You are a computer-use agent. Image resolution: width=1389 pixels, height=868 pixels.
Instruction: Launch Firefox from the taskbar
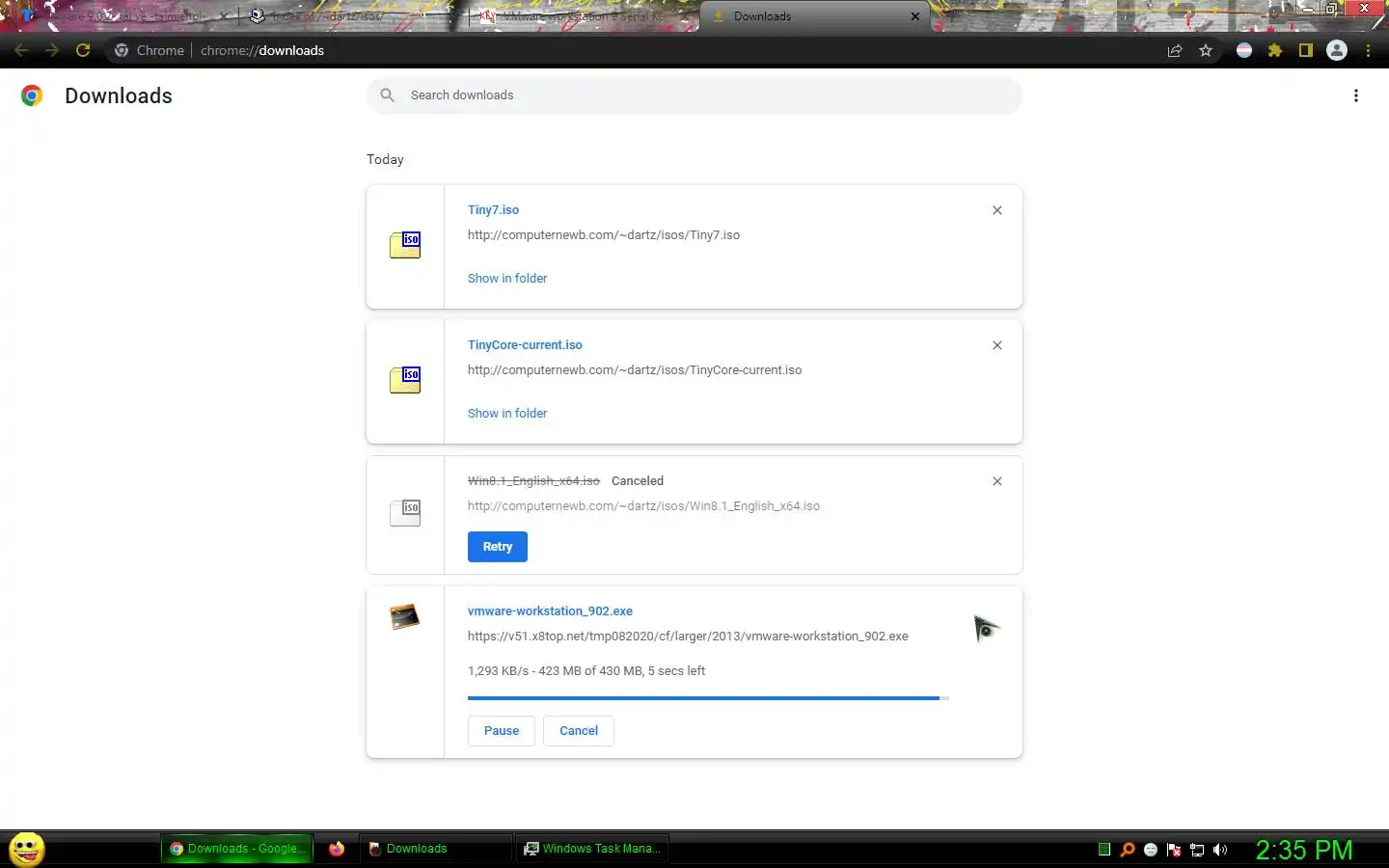(x=337, y=849)
